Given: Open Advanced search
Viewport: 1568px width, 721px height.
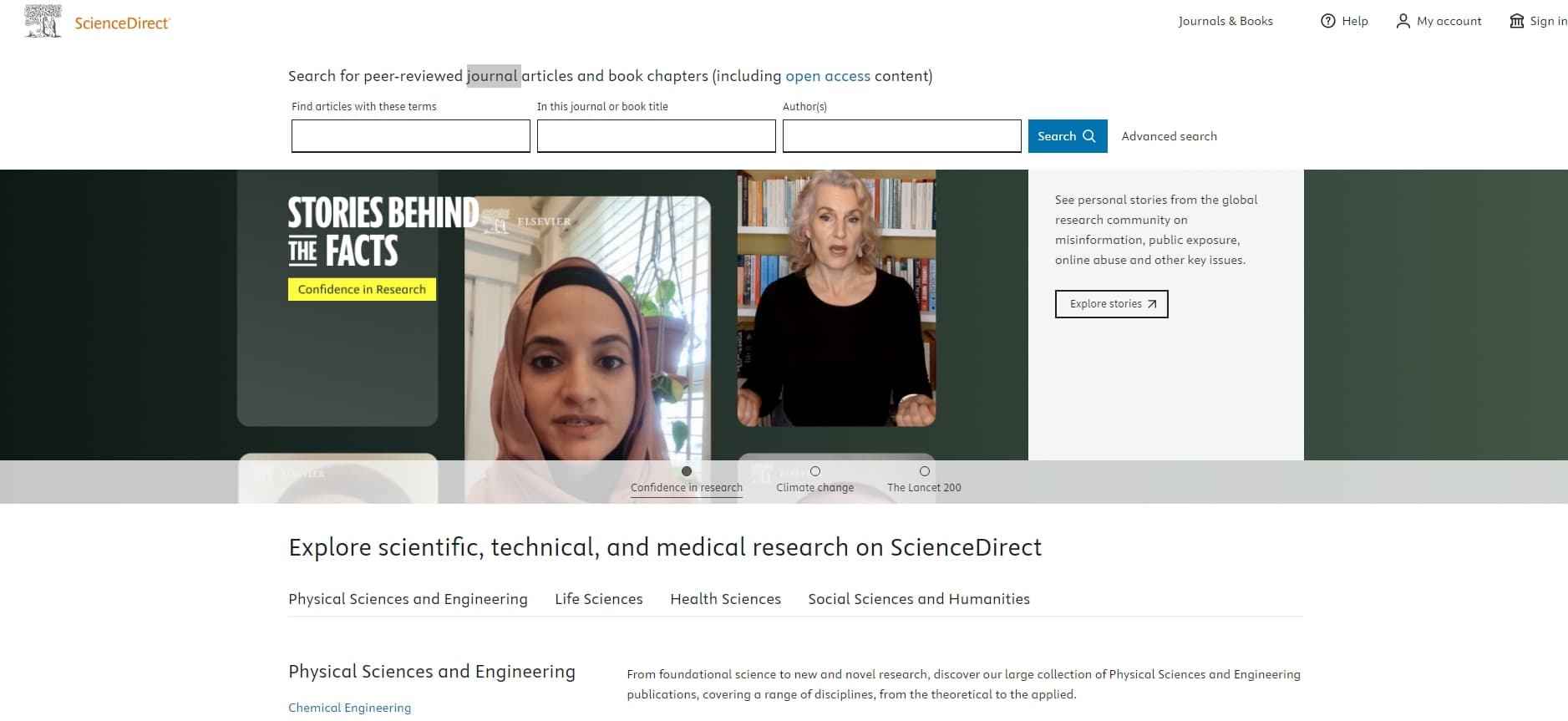Looking at the screenshot, I should tap(1169, 136).
